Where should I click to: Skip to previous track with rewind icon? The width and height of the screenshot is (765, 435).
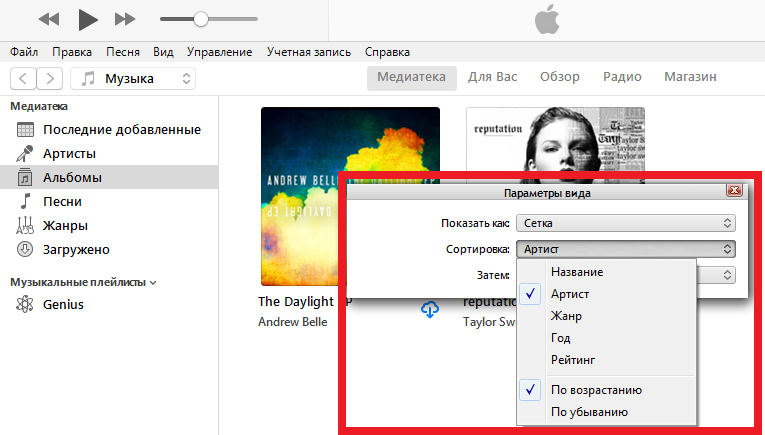point(49,18)
